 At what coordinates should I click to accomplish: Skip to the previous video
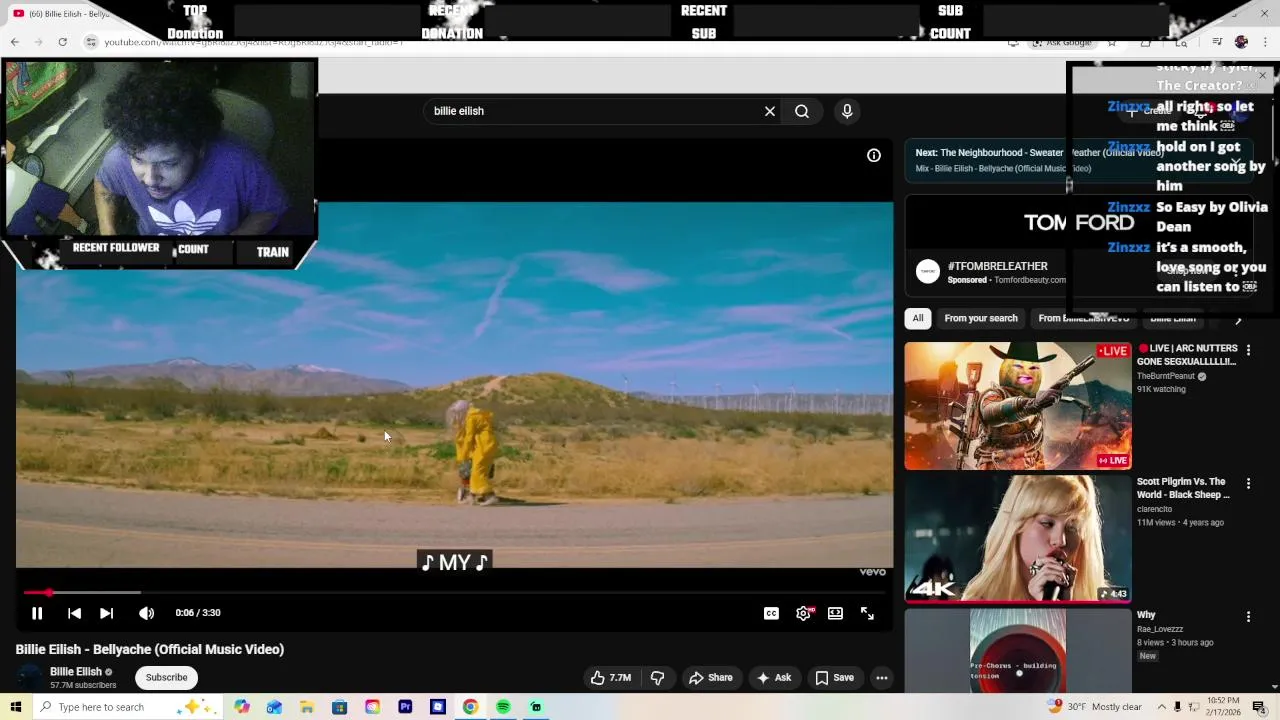tap(74, 613)
